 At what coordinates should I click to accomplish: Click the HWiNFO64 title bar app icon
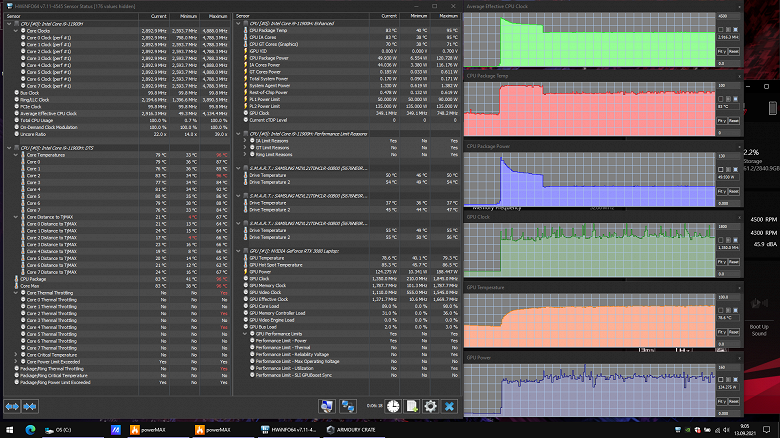click(10, 6)
